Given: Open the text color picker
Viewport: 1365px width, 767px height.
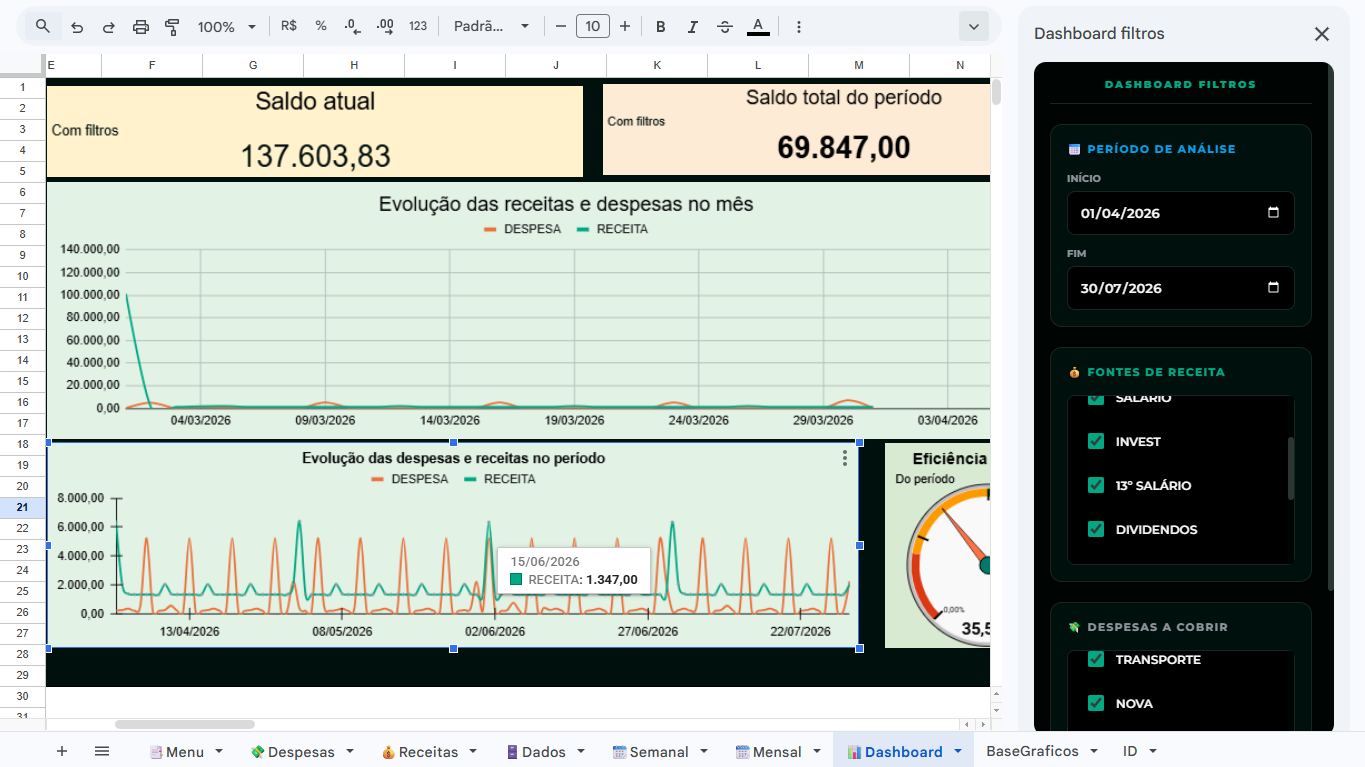Looking at the screenshot, I should pos(758,27).
